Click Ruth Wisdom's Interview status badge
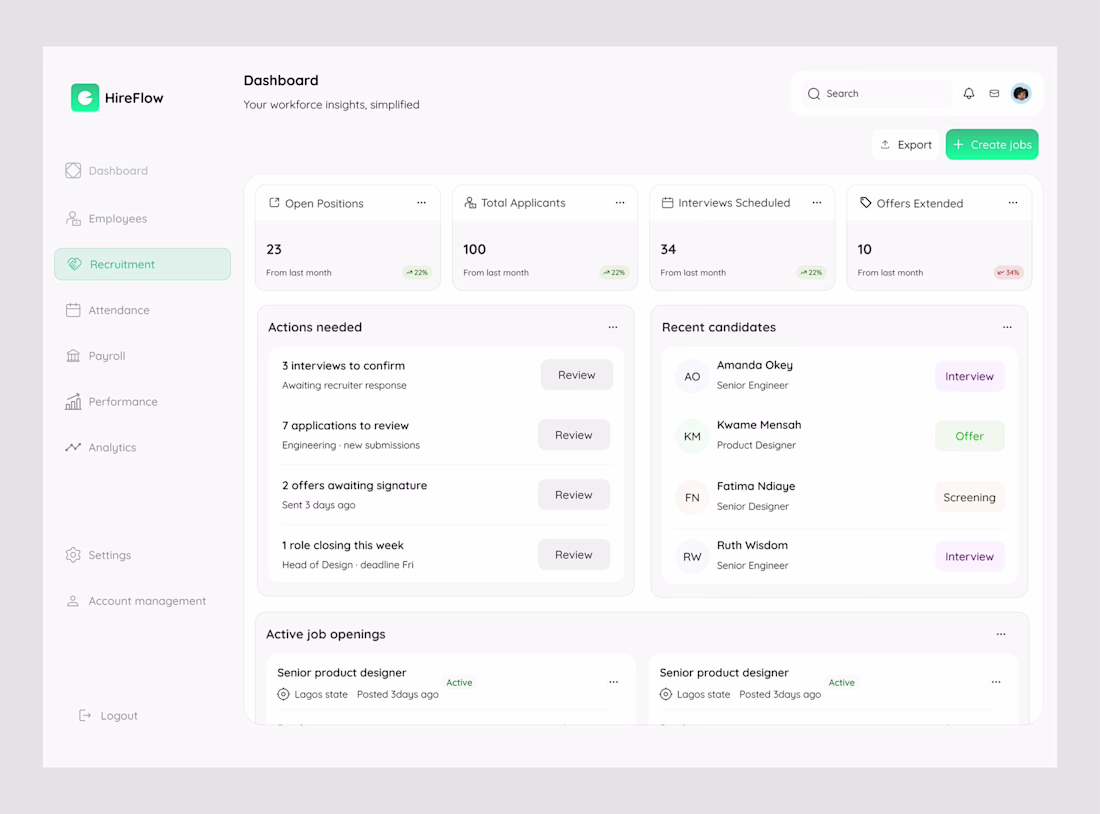This screenshot has height=814, width=1100. pyautogui.click(x=970, y=556)
